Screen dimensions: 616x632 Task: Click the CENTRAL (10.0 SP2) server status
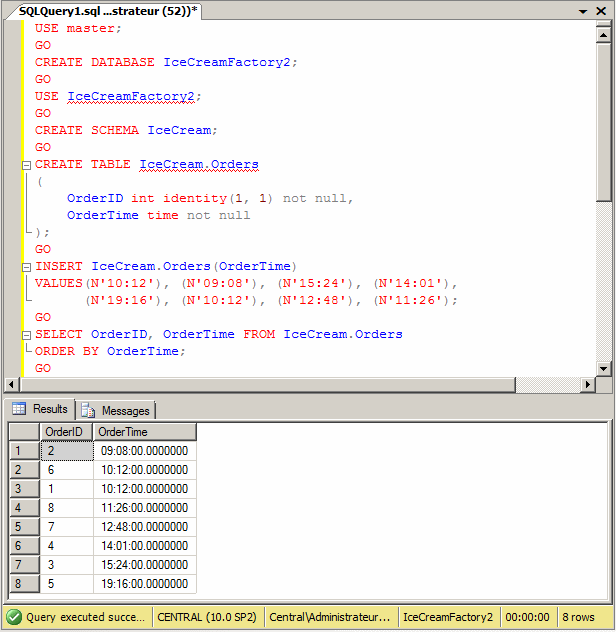point(207,617)
